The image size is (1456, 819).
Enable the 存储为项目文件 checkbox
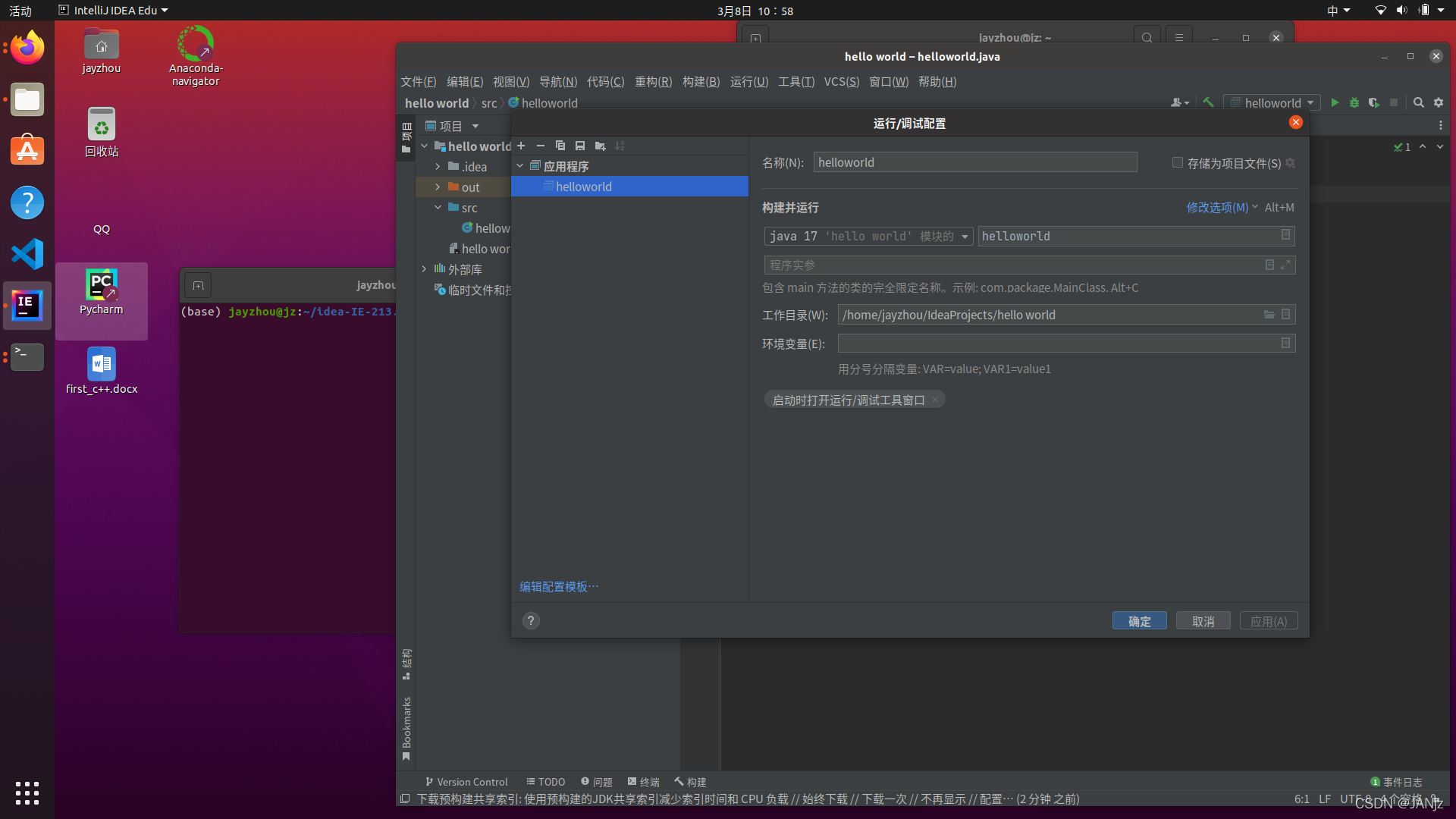coord(1178,162)
